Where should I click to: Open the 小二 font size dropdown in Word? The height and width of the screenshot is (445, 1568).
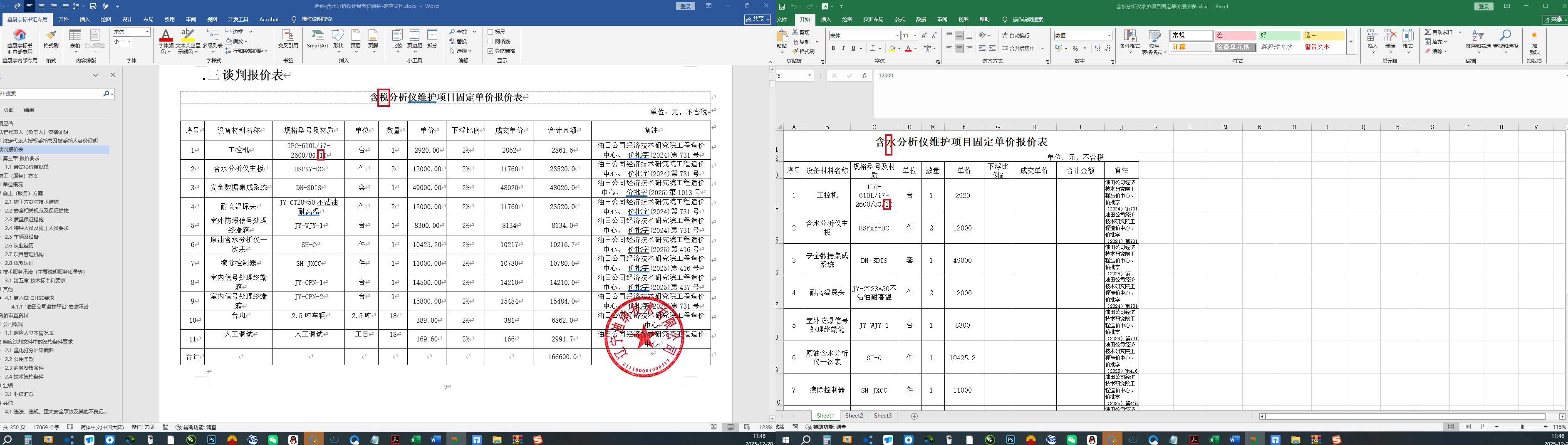click(x=129, y=42)
